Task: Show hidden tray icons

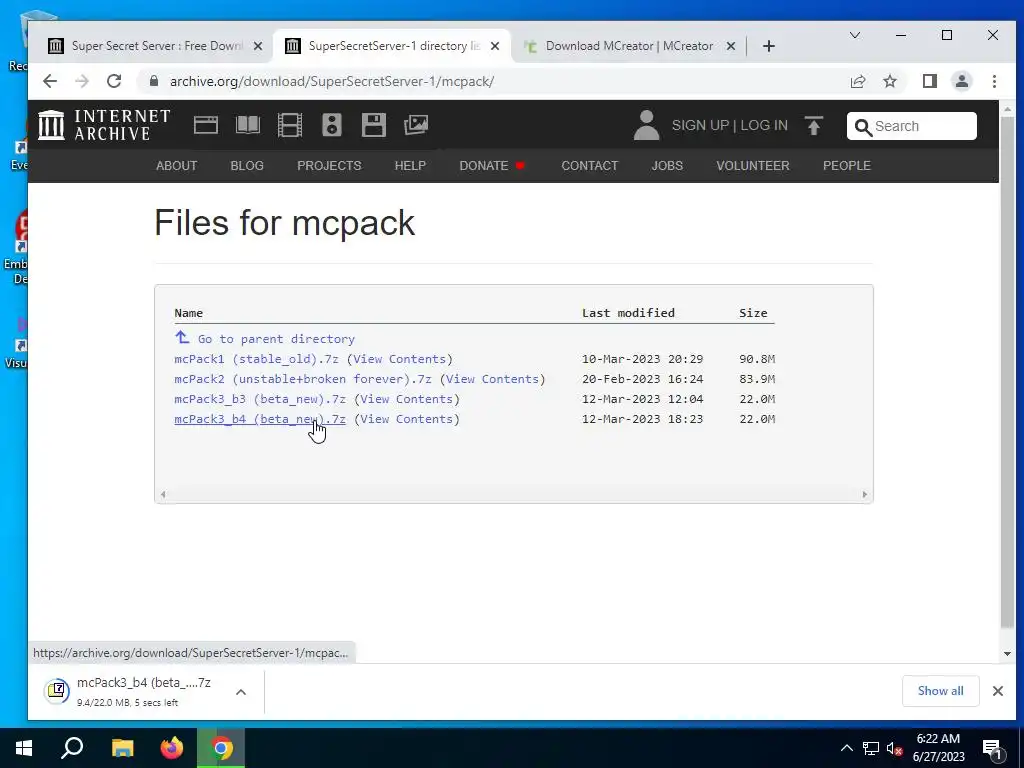Action: pyautogui.click(x=846, y=748)
